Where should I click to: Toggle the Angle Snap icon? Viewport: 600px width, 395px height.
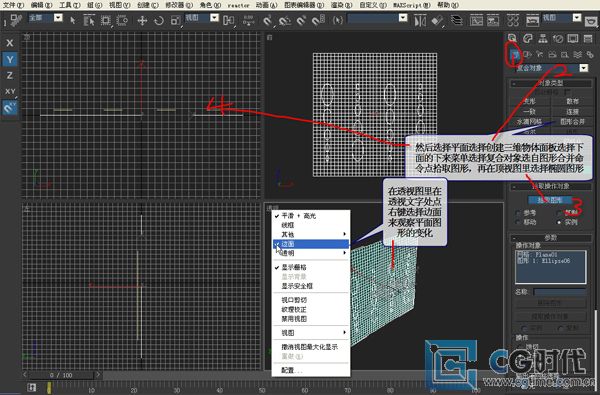(x=285, y=20)
